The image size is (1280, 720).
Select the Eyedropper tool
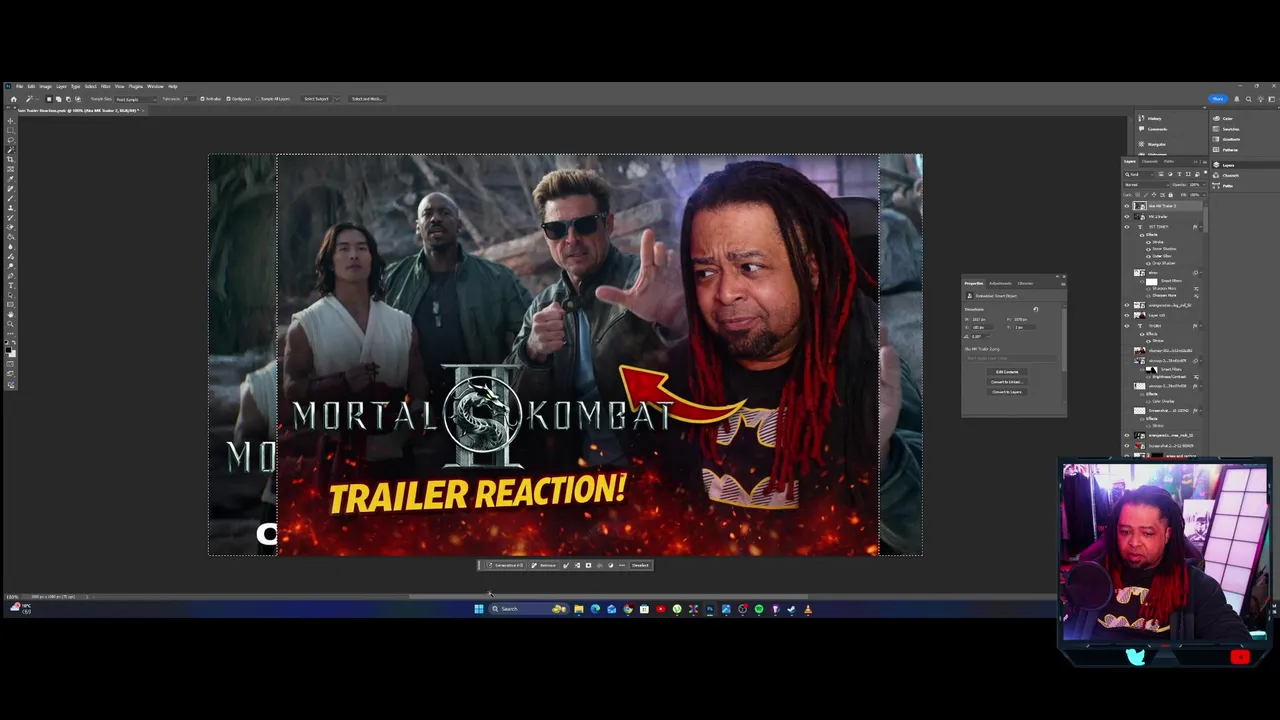[11, 179]
